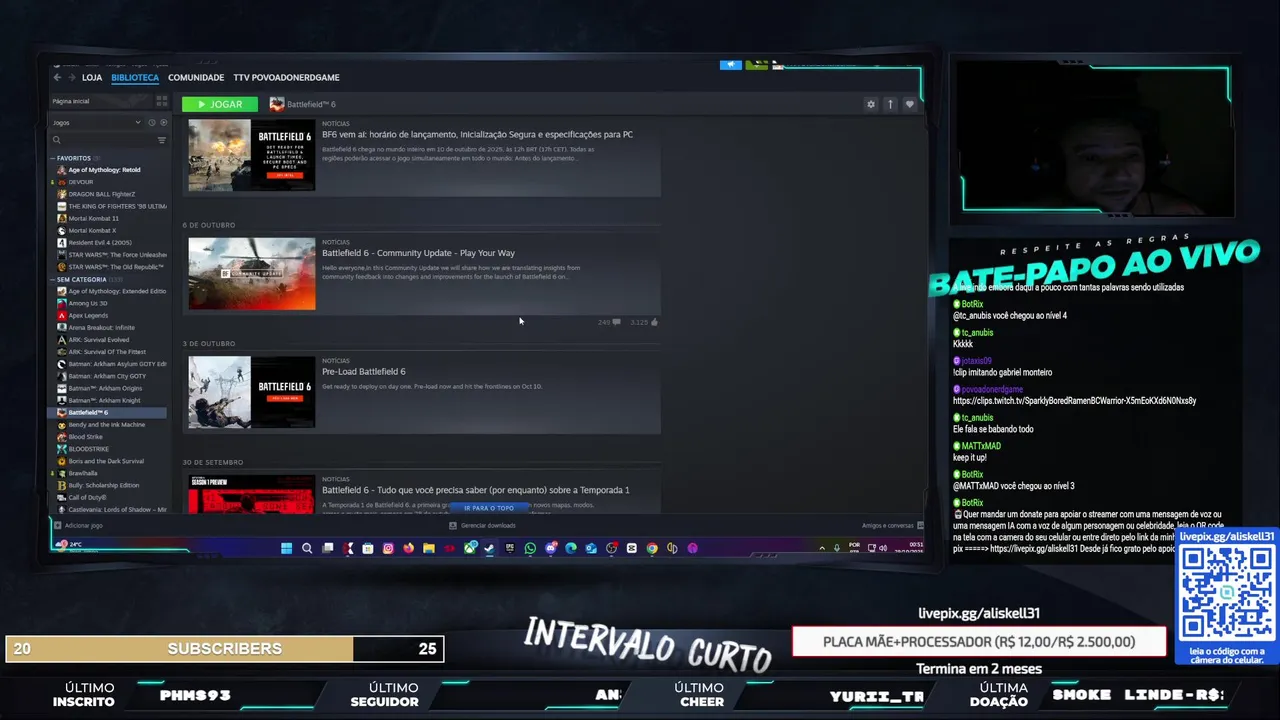This screenshot has width=1280, height=720.
Task: Select Arena Breakout: Infinite
Action: point(101,327)
